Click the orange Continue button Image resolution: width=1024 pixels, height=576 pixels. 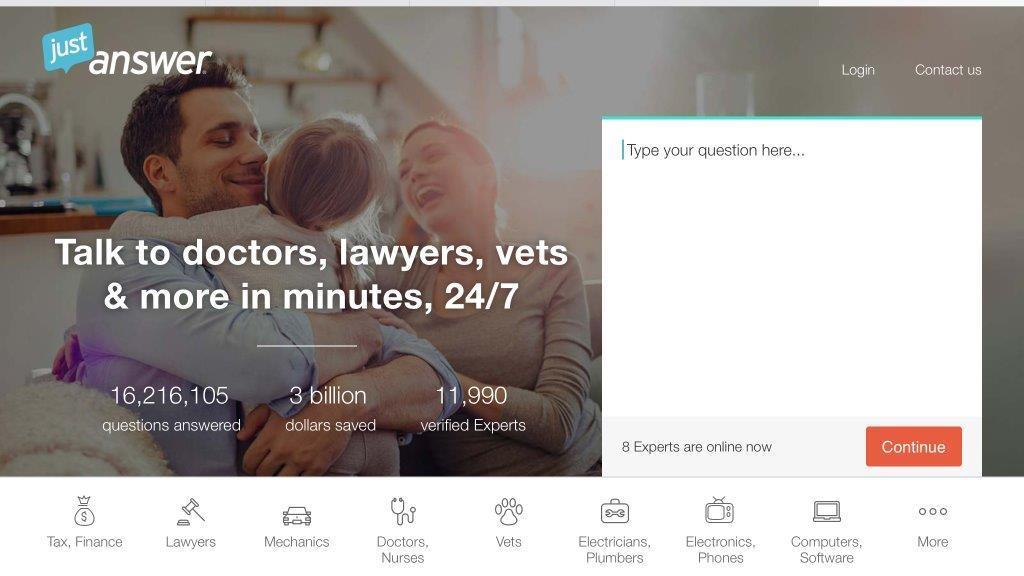[914, 447]
